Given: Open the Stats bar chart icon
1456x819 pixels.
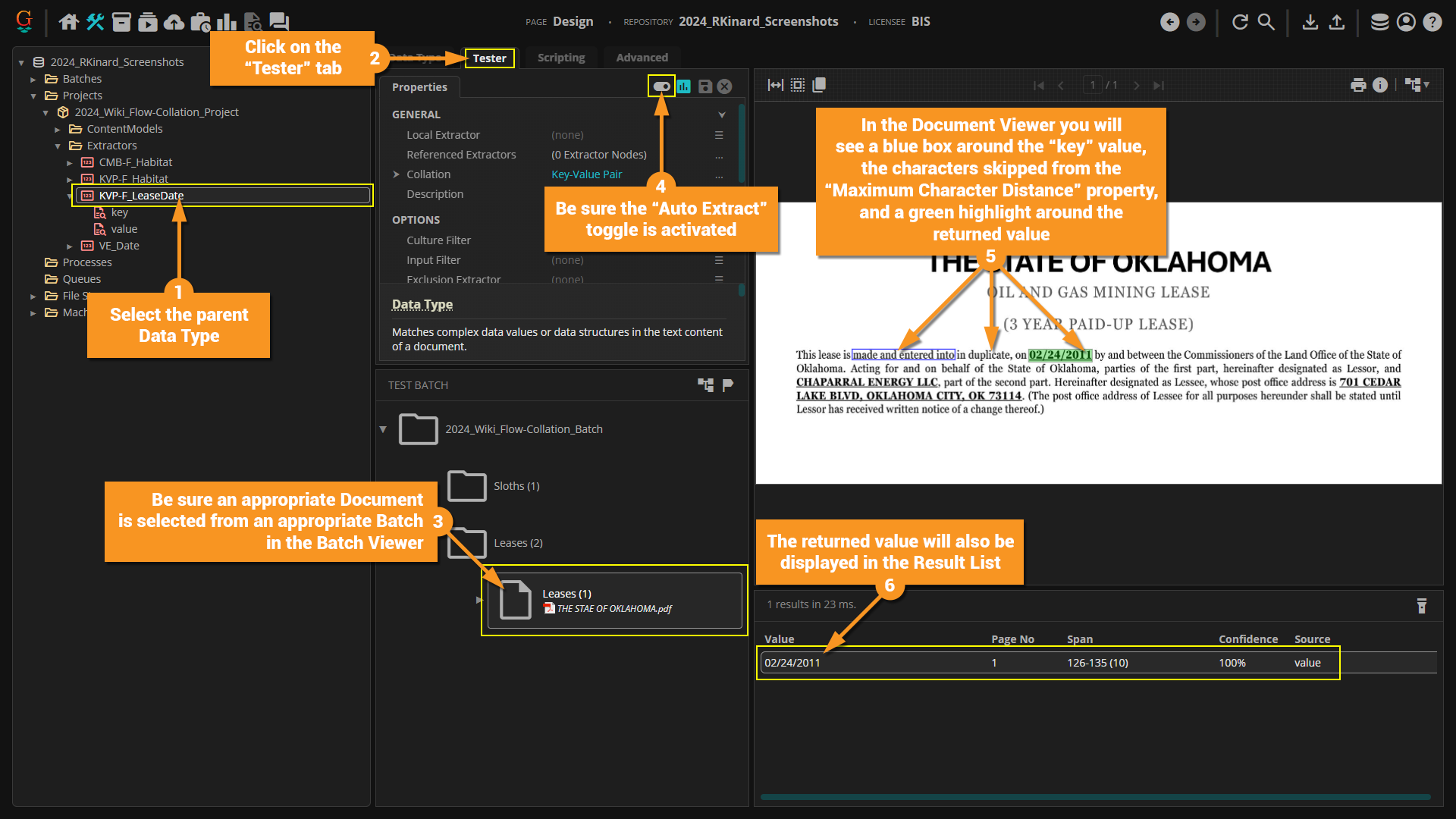Looking at the screenshot, I should (x=227, y=22).
